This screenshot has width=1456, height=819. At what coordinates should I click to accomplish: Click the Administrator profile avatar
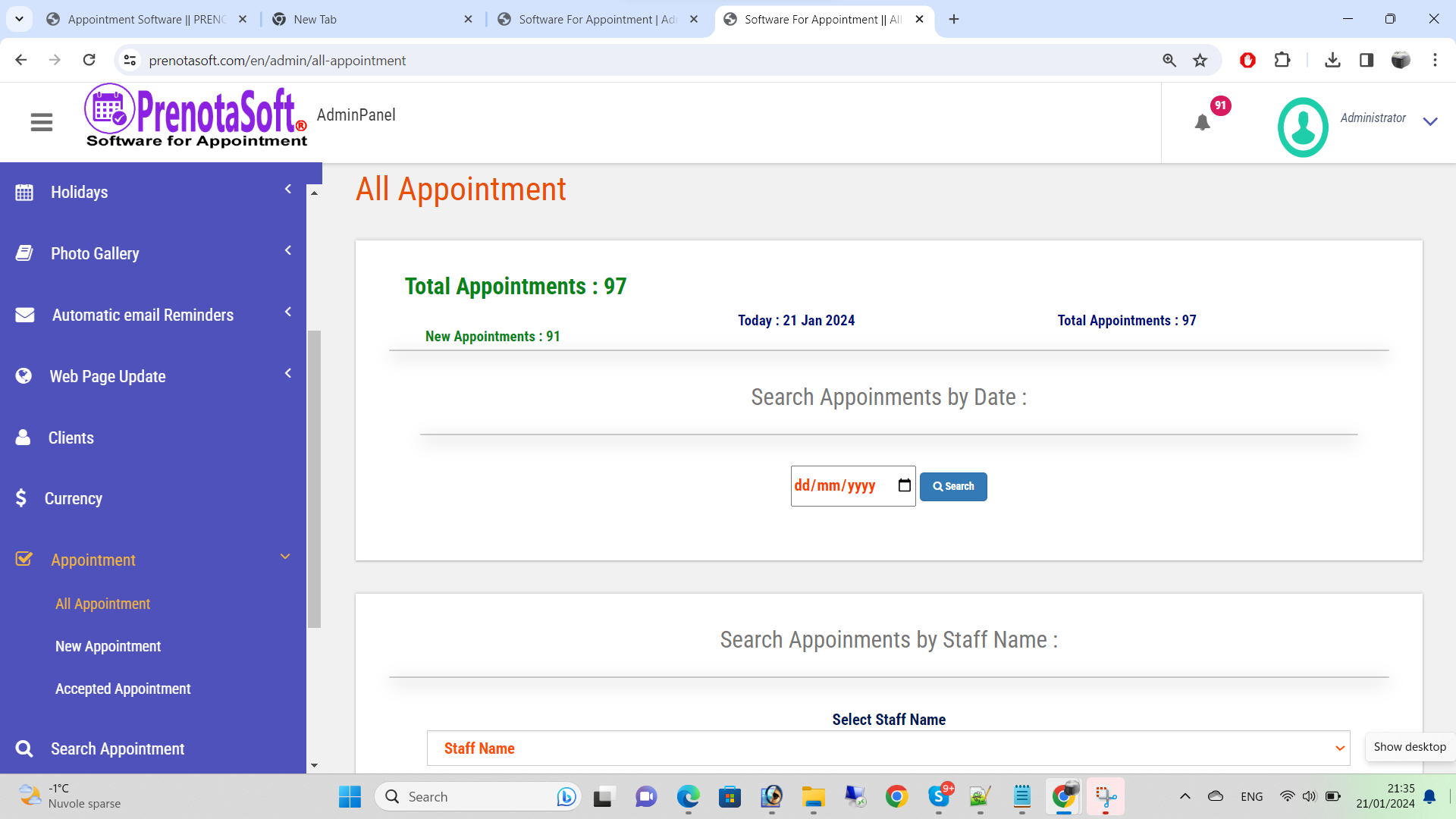click(1303, 127)
